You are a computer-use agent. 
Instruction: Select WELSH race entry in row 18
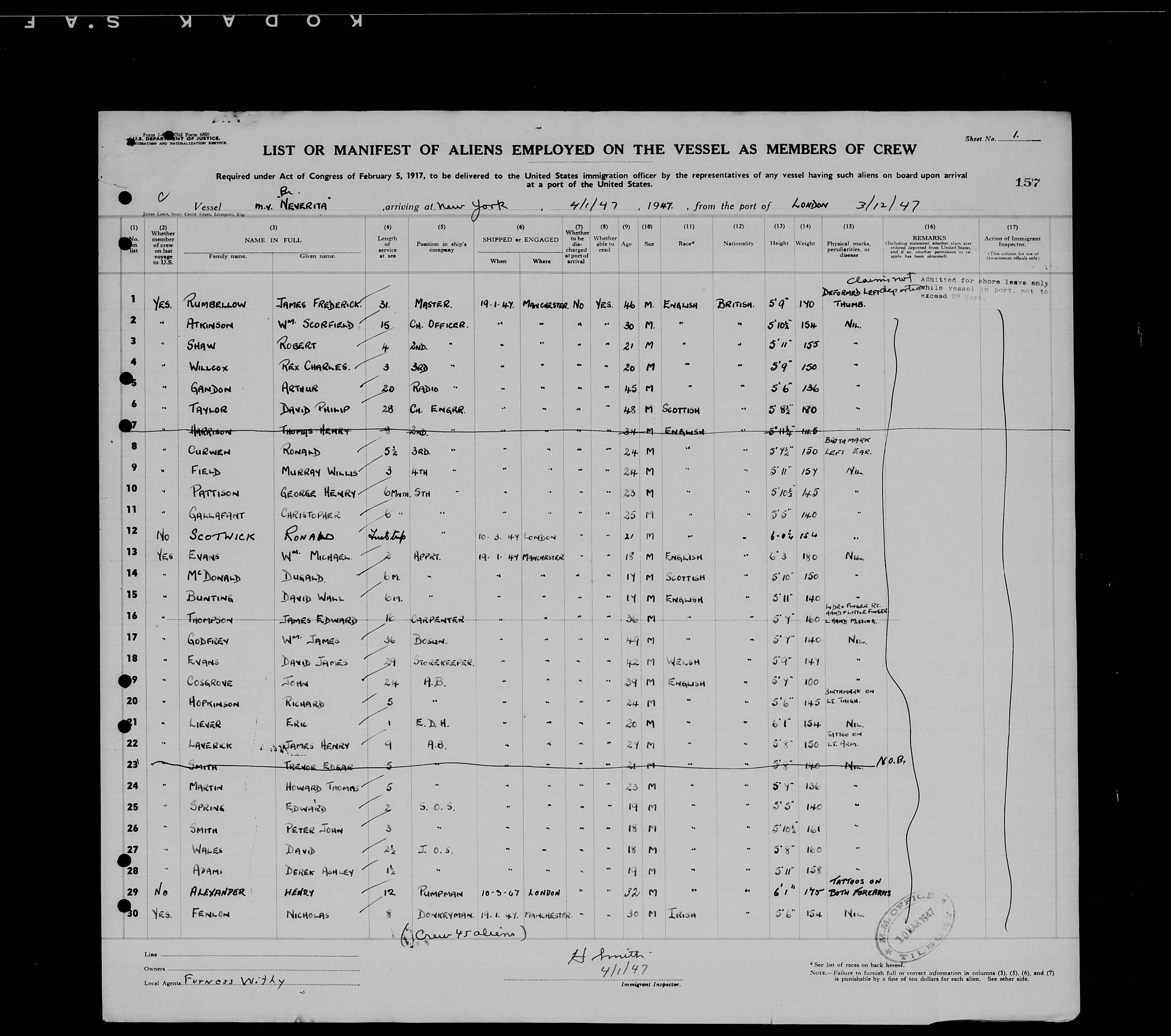click(x=682, y=662)
